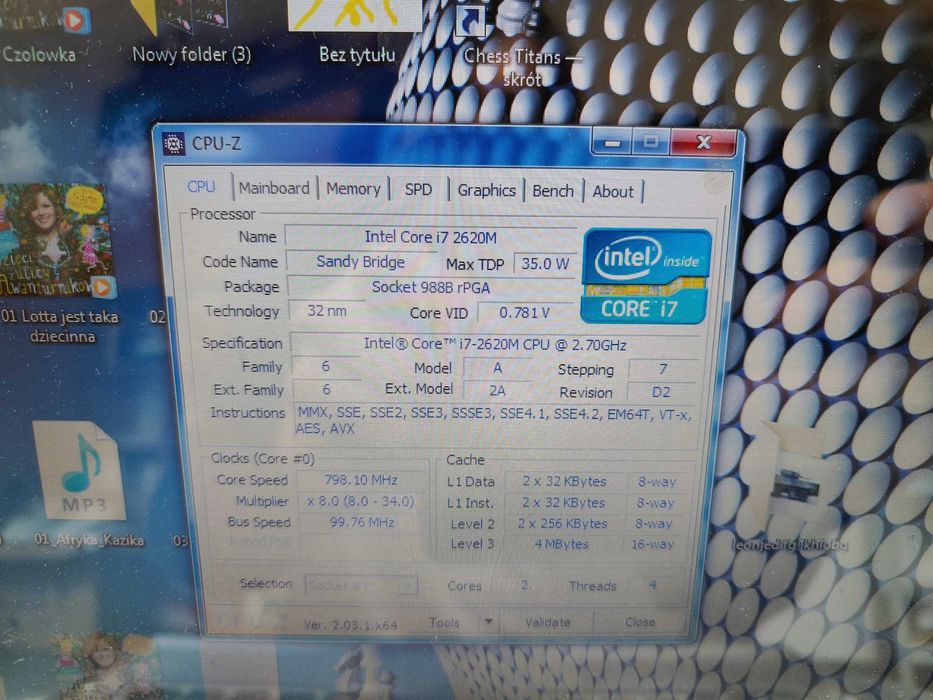Click the Bus Speed value 99.76 MHz
This screenshot has height=700, width=933.
coord(362,522)
